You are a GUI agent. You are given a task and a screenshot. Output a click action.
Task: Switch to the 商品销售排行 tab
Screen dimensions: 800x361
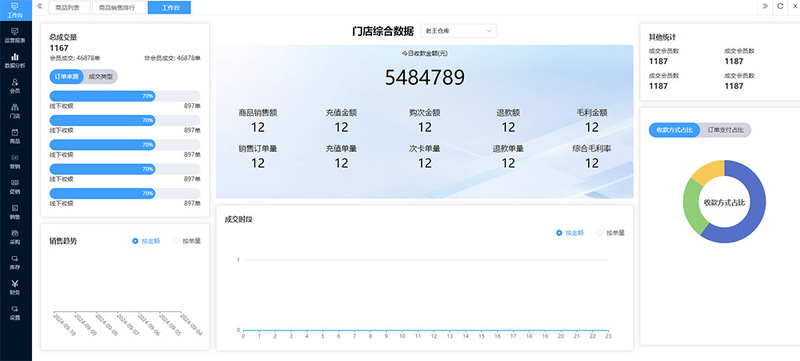(x=118, y=8)
